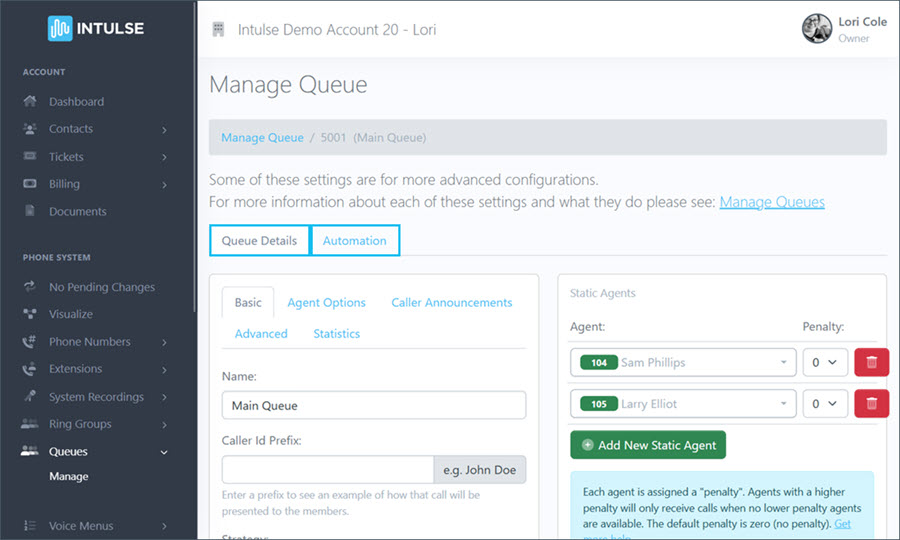Screen dimensions: 900x540
Task: Click the System Recordings microphone icon
Action: click(30, 397)
